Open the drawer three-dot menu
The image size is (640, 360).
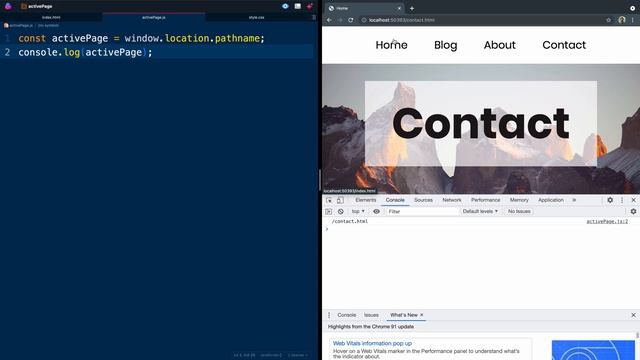tap(329, 315)
